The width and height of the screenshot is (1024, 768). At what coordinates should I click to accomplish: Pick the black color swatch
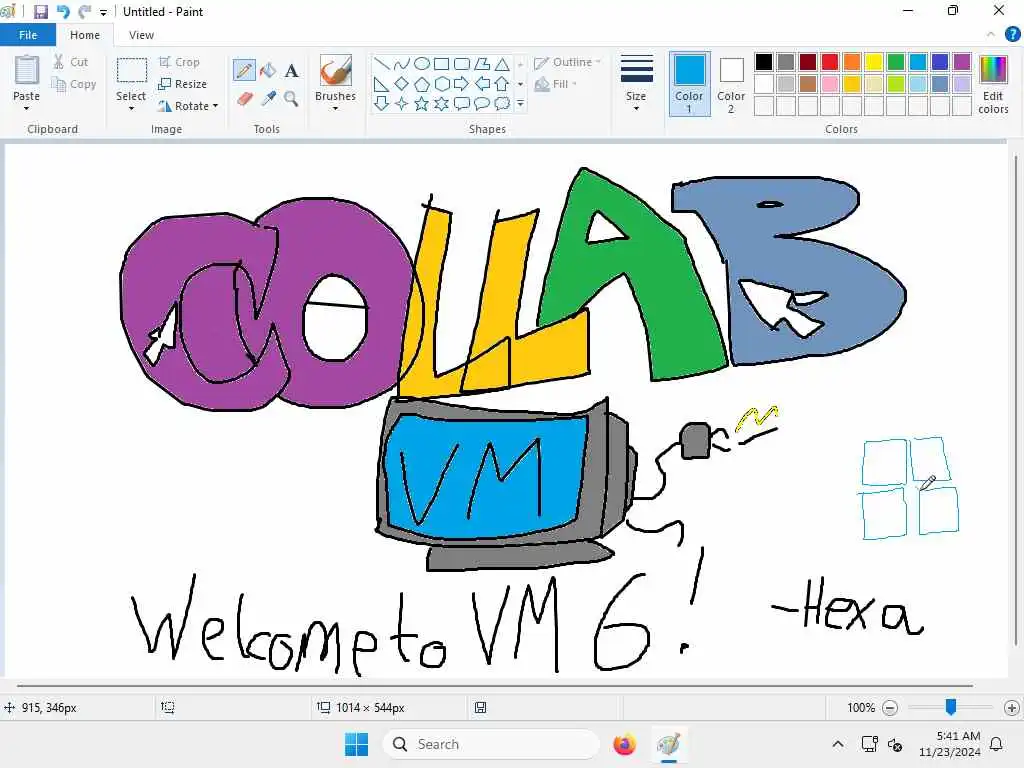point(763,62)
